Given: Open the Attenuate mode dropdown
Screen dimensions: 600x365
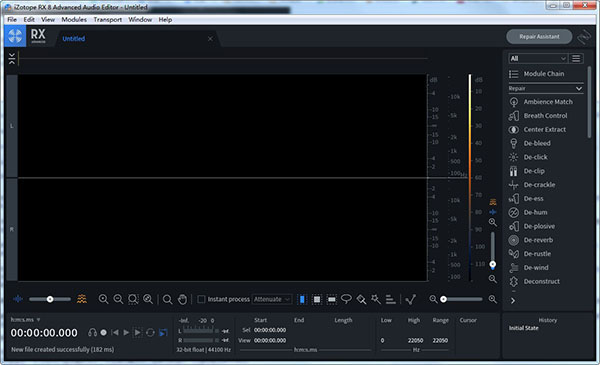Looking at the screenshot, I should [x=272, y=299].
